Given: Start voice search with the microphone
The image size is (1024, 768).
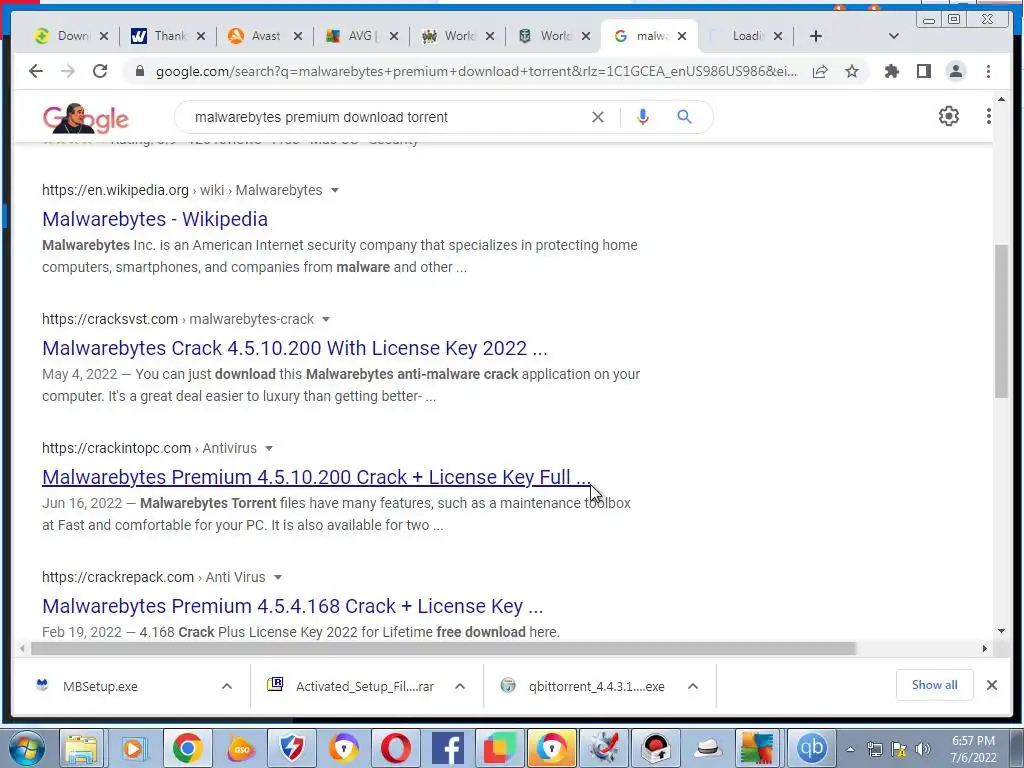Looking at the screenshot, I should 643,117.
